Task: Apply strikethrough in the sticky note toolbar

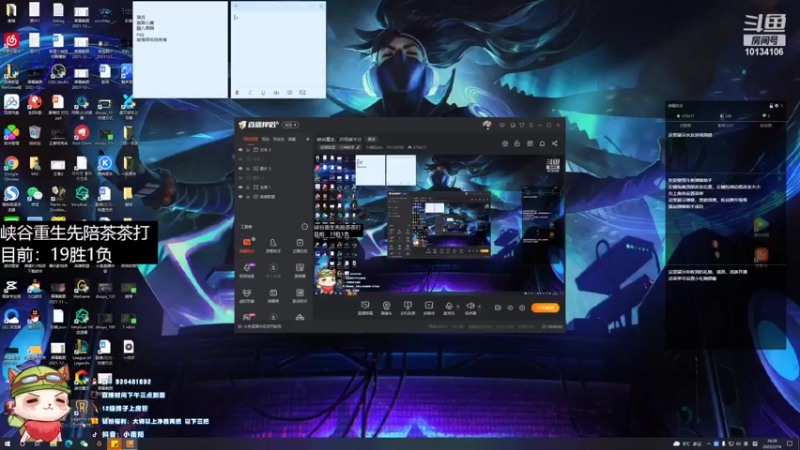Action: coord(276,93)
